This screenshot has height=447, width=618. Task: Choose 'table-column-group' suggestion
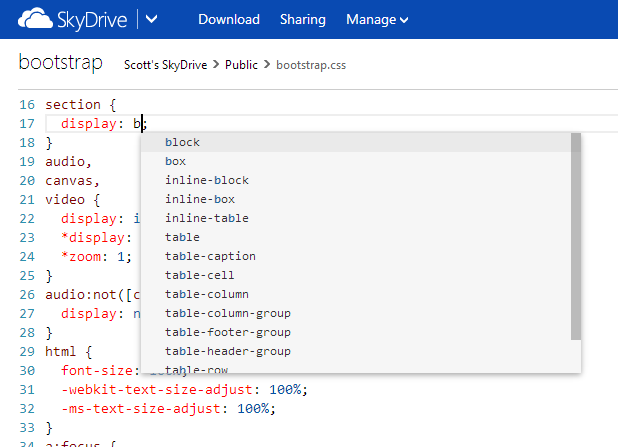coord(356,313)
